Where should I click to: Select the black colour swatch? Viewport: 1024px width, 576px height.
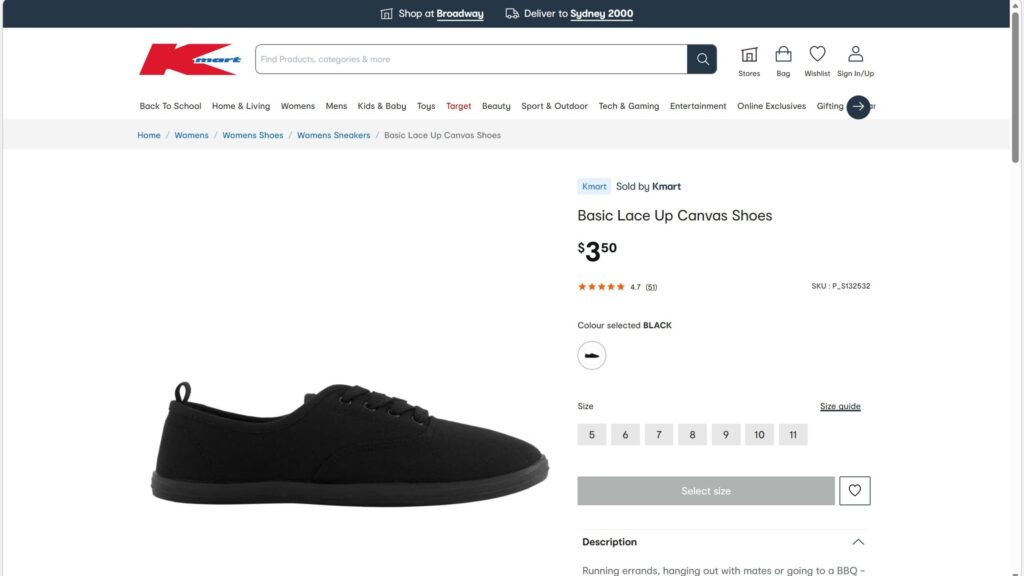592,355
